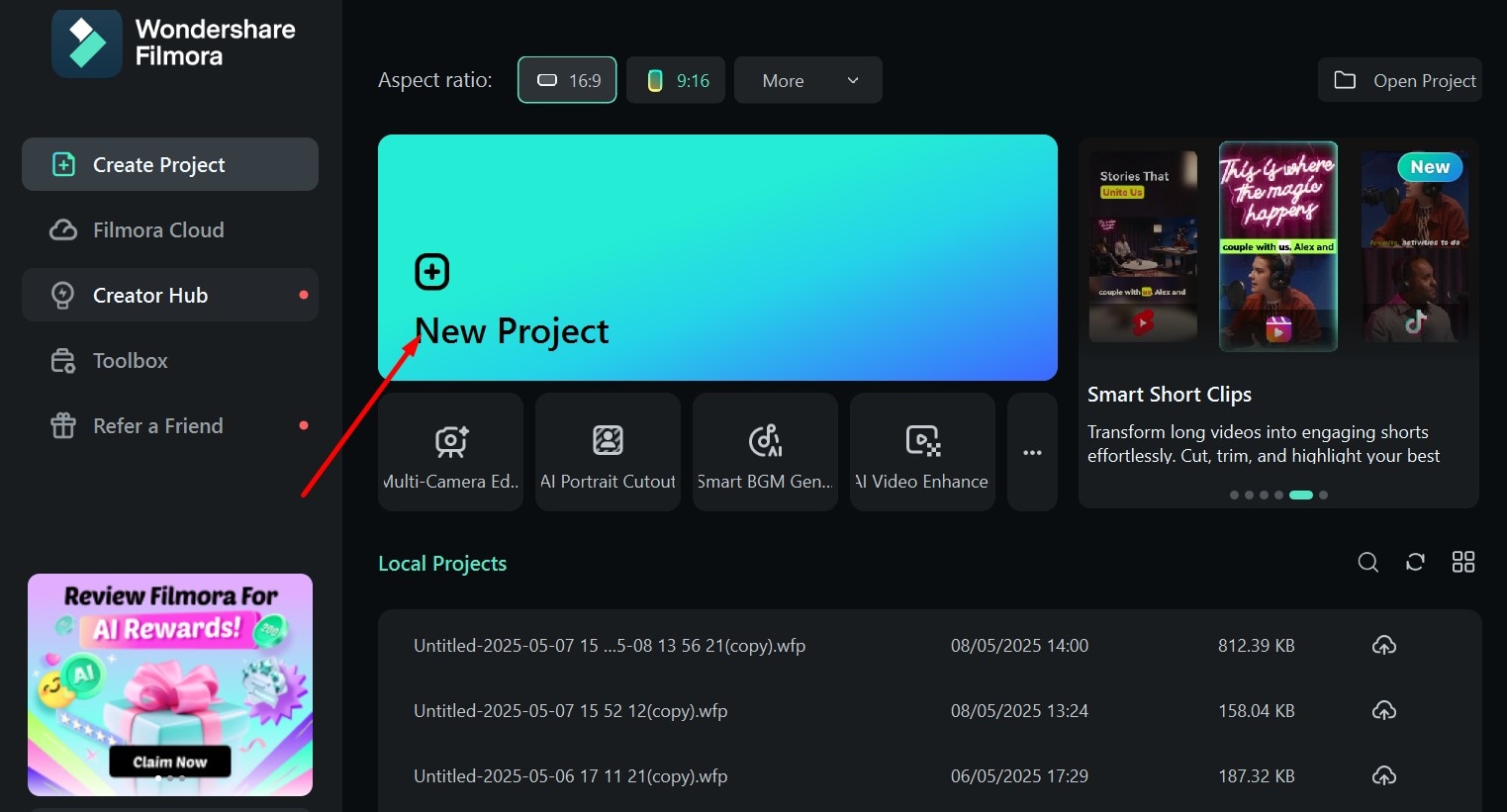Click the Wondershare Filmora logo icon
The image size is (1507, 812).
tap(87, 44)
